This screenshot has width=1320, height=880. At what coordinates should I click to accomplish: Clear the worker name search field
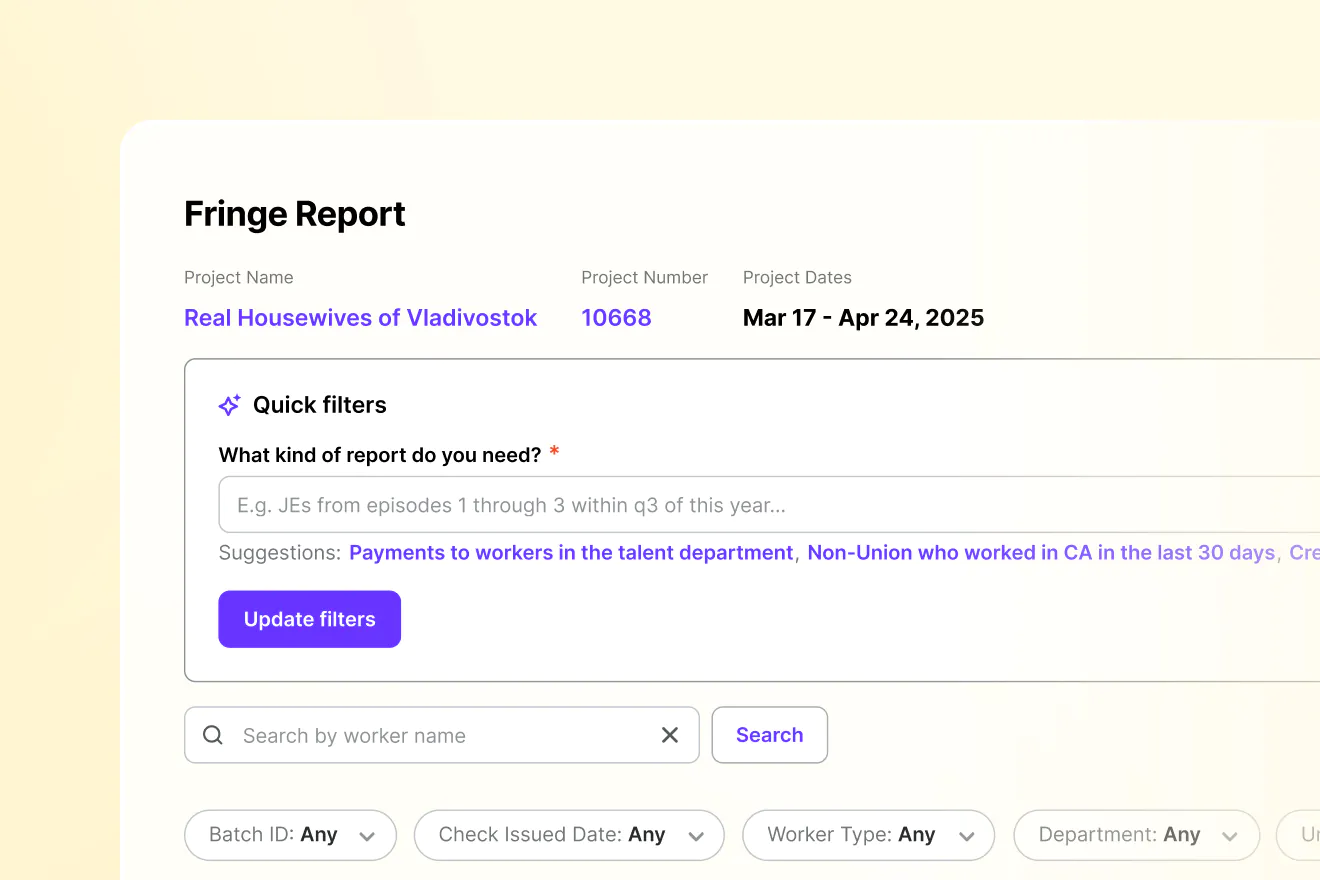[670, 735]
